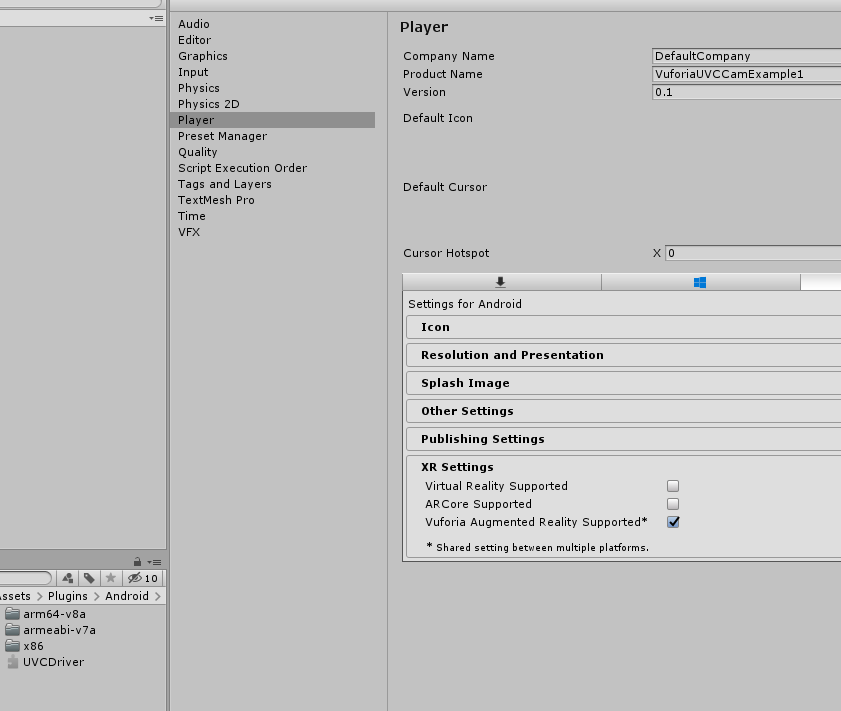Viewport: 841px width, 711px height.
Task: Click the search by label tag icon
Action: [90, 577]
